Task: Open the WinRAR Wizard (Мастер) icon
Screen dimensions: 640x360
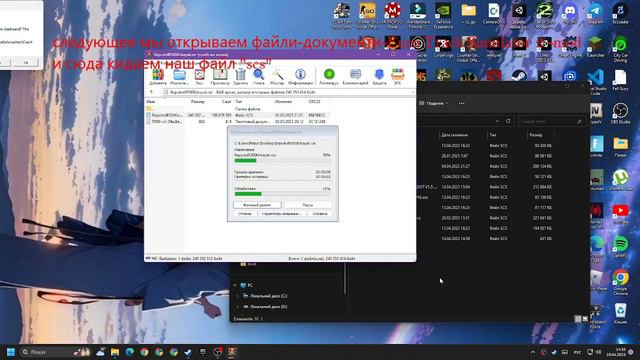Action: coord(277,77)
